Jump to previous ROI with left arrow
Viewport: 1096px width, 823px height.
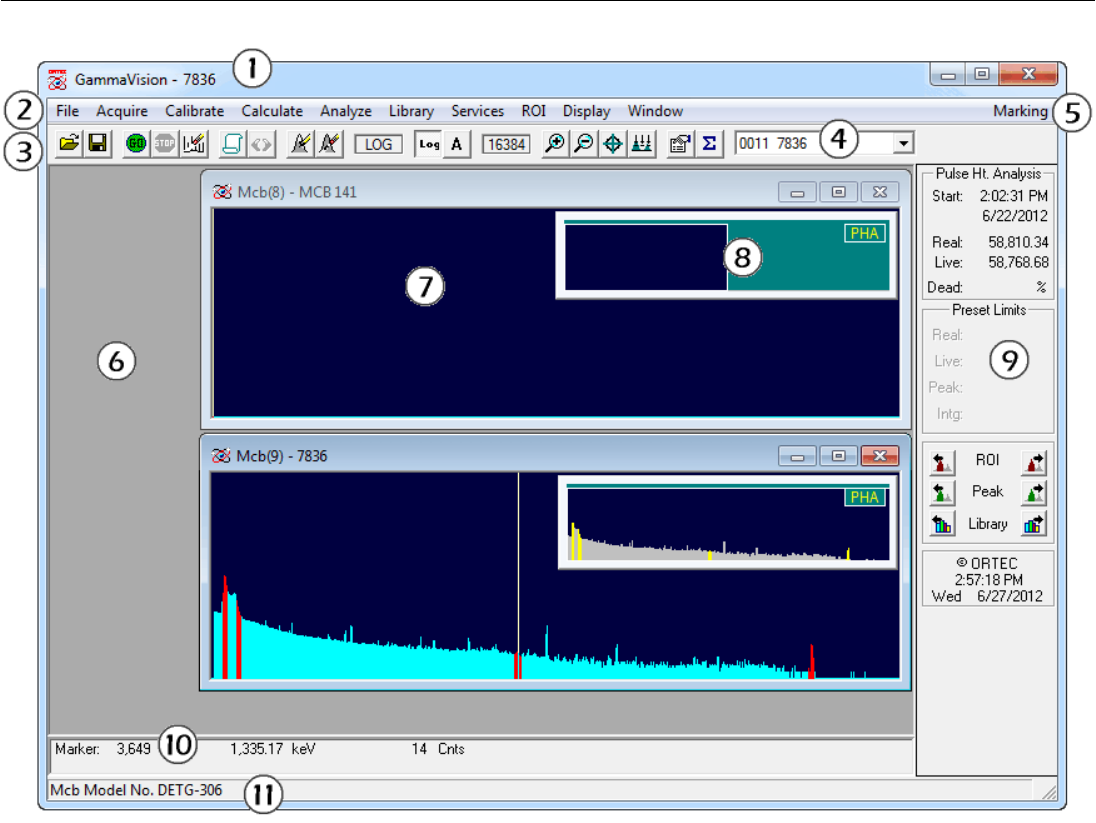coord(942,461)
